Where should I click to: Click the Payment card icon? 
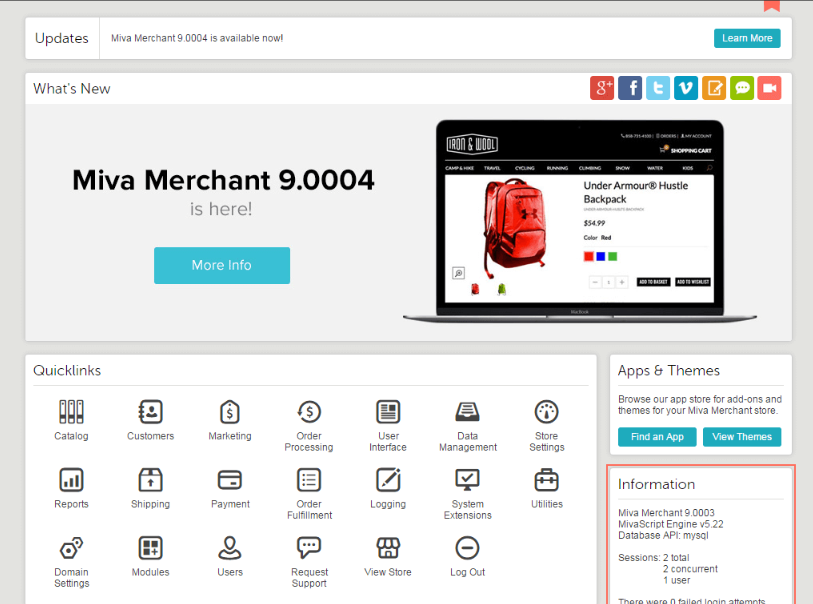tap(230, 480)
